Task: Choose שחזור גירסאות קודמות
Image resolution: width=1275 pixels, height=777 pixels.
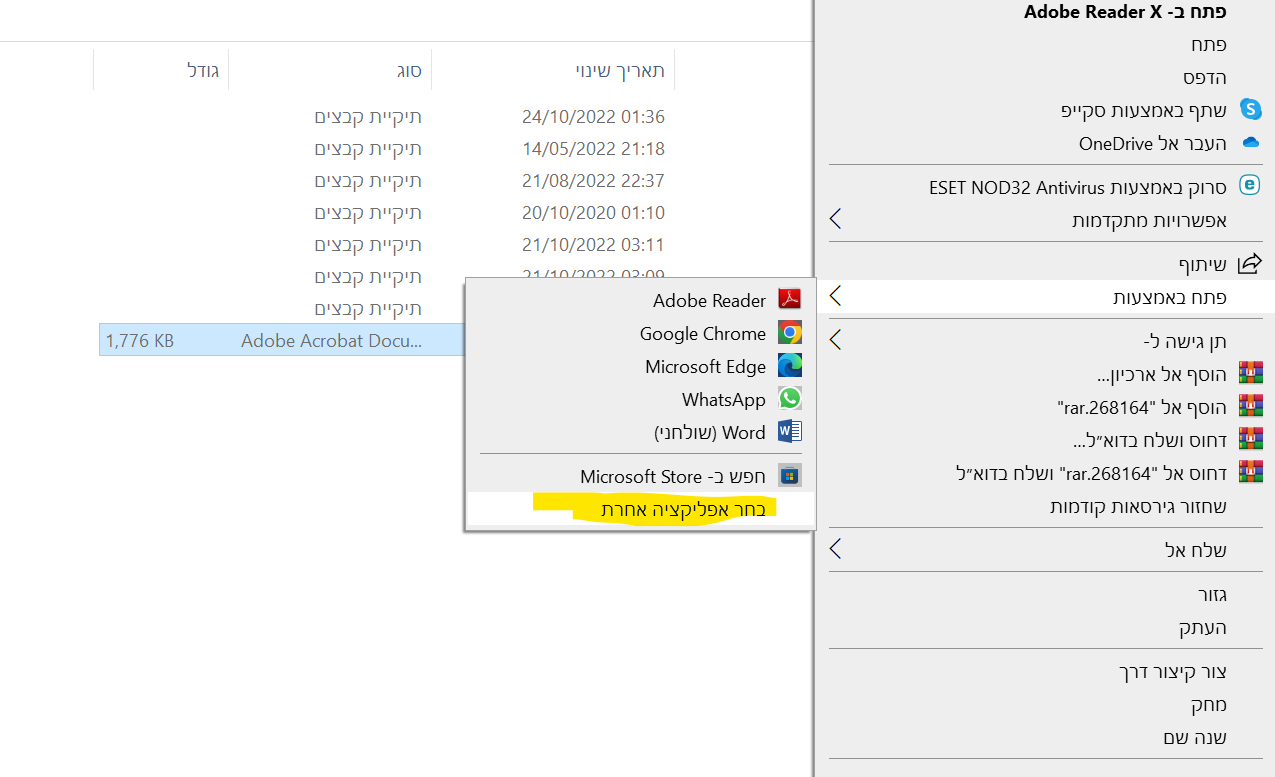Action: click(1138, 506)
